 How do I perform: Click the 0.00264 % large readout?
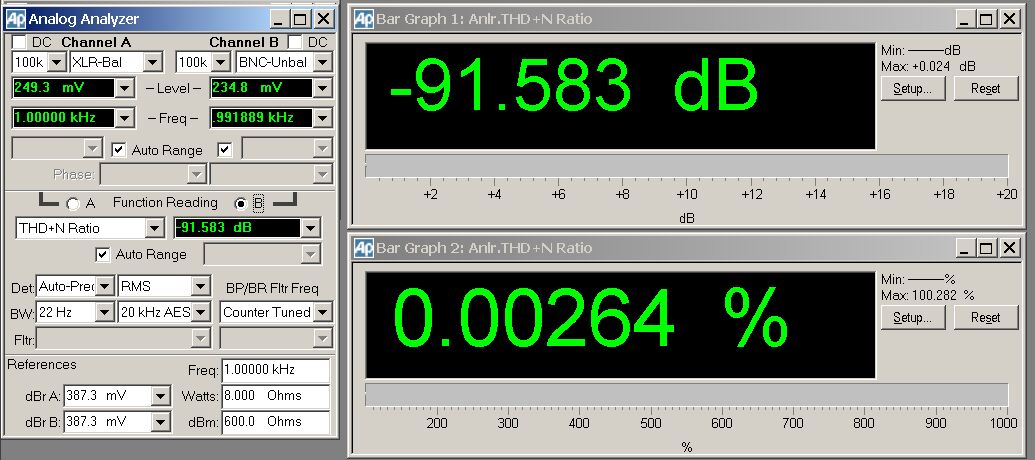pos(591,319)
